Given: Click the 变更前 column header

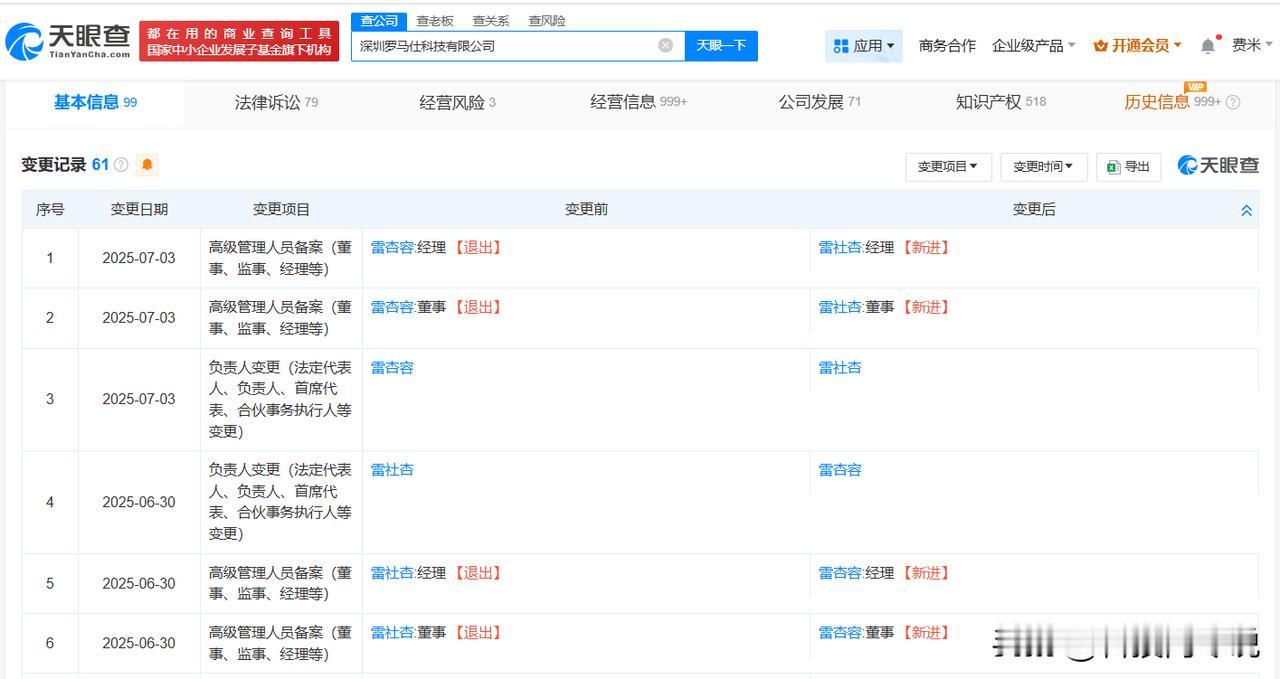Looking at the screenshot, I should (x=586, y=209).
